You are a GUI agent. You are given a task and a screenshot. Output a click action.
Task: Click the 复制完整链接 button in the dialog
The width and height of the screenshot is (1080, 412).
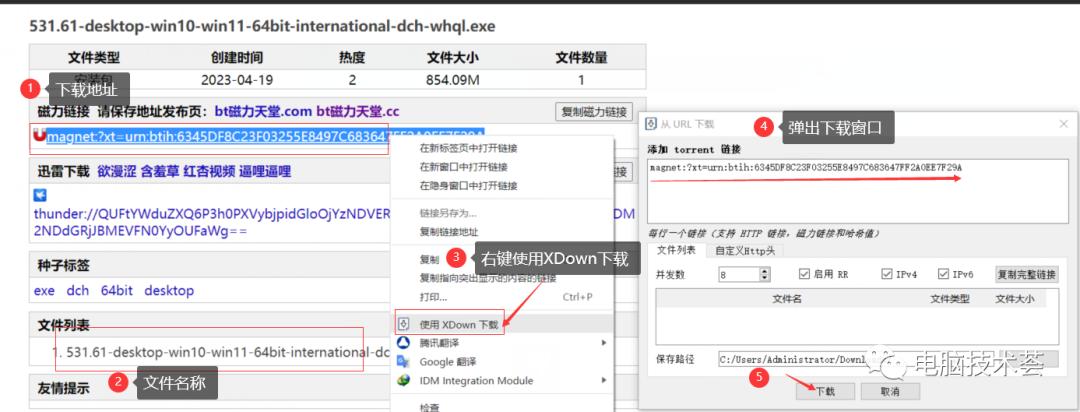tap(1026, 274)
